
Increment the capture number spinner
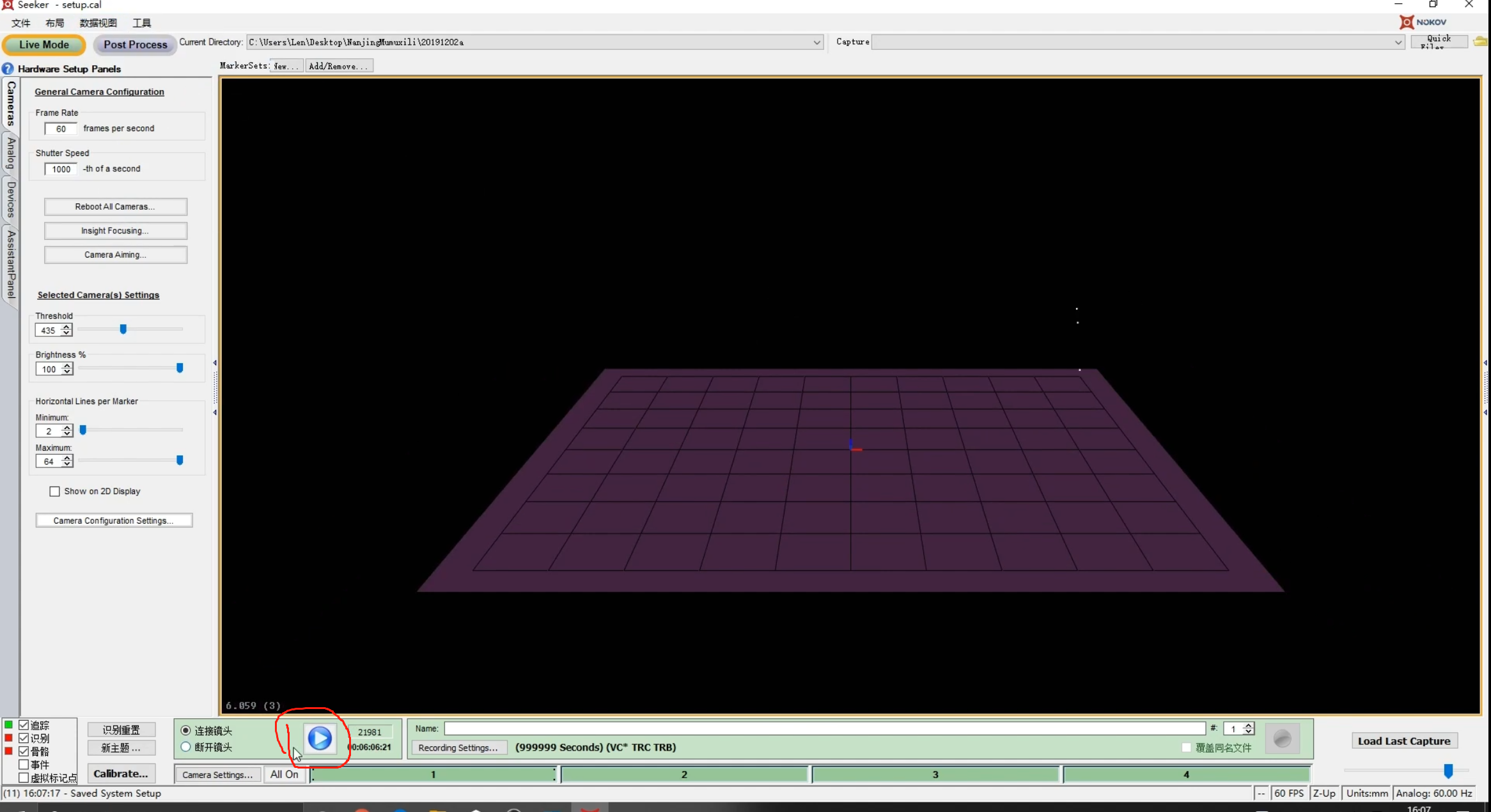[1248, 725]
